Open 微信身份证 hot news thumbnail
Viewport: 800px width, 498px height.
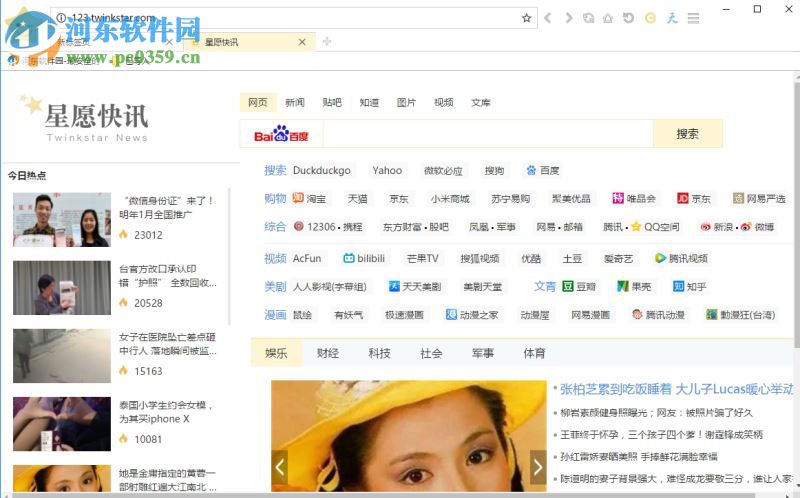pyautogui.click(x=62, y=219)
